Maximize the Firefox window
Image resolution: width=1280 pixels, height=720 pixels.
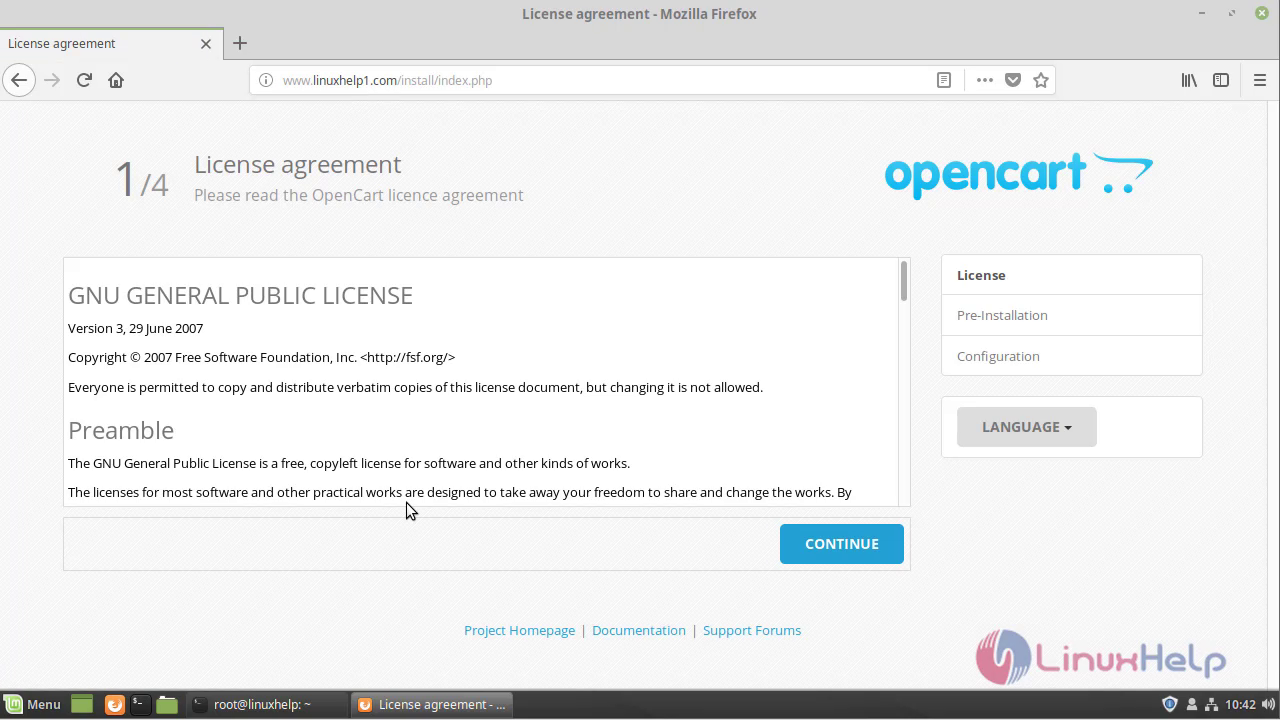coord(1232,13)
